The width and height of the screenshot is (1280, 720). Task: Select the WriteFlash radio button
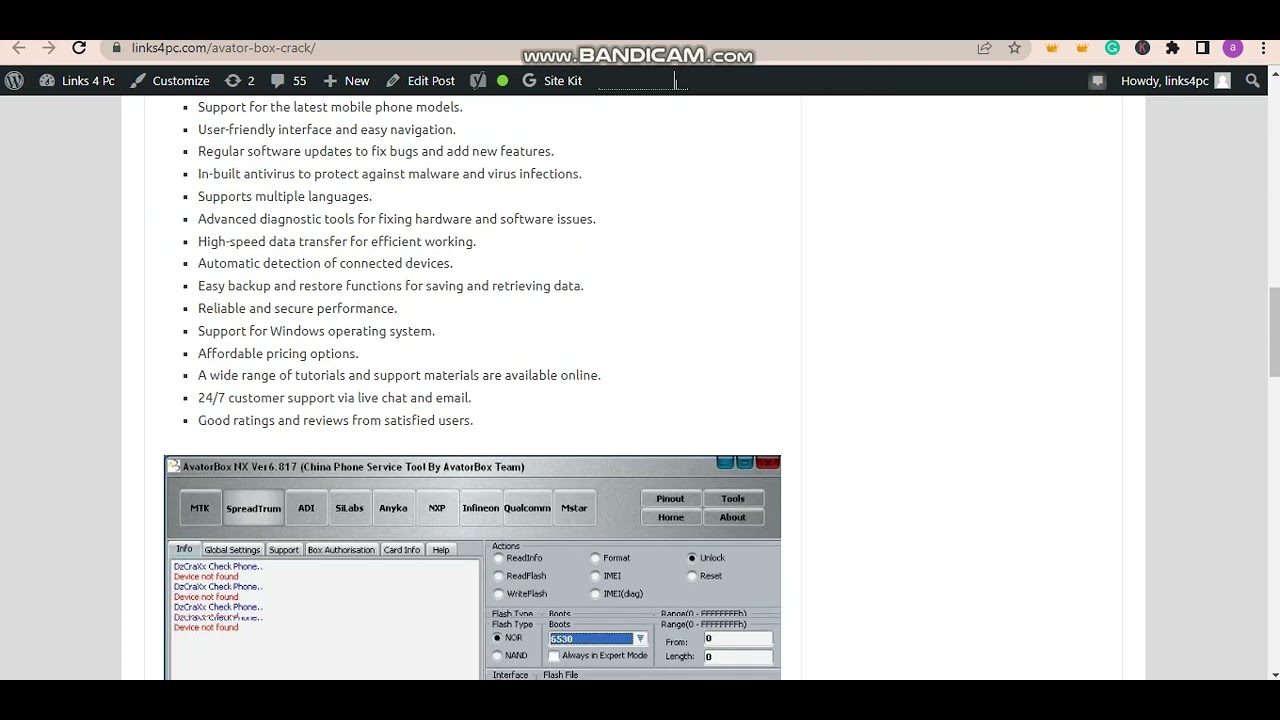tap(499, 594)
